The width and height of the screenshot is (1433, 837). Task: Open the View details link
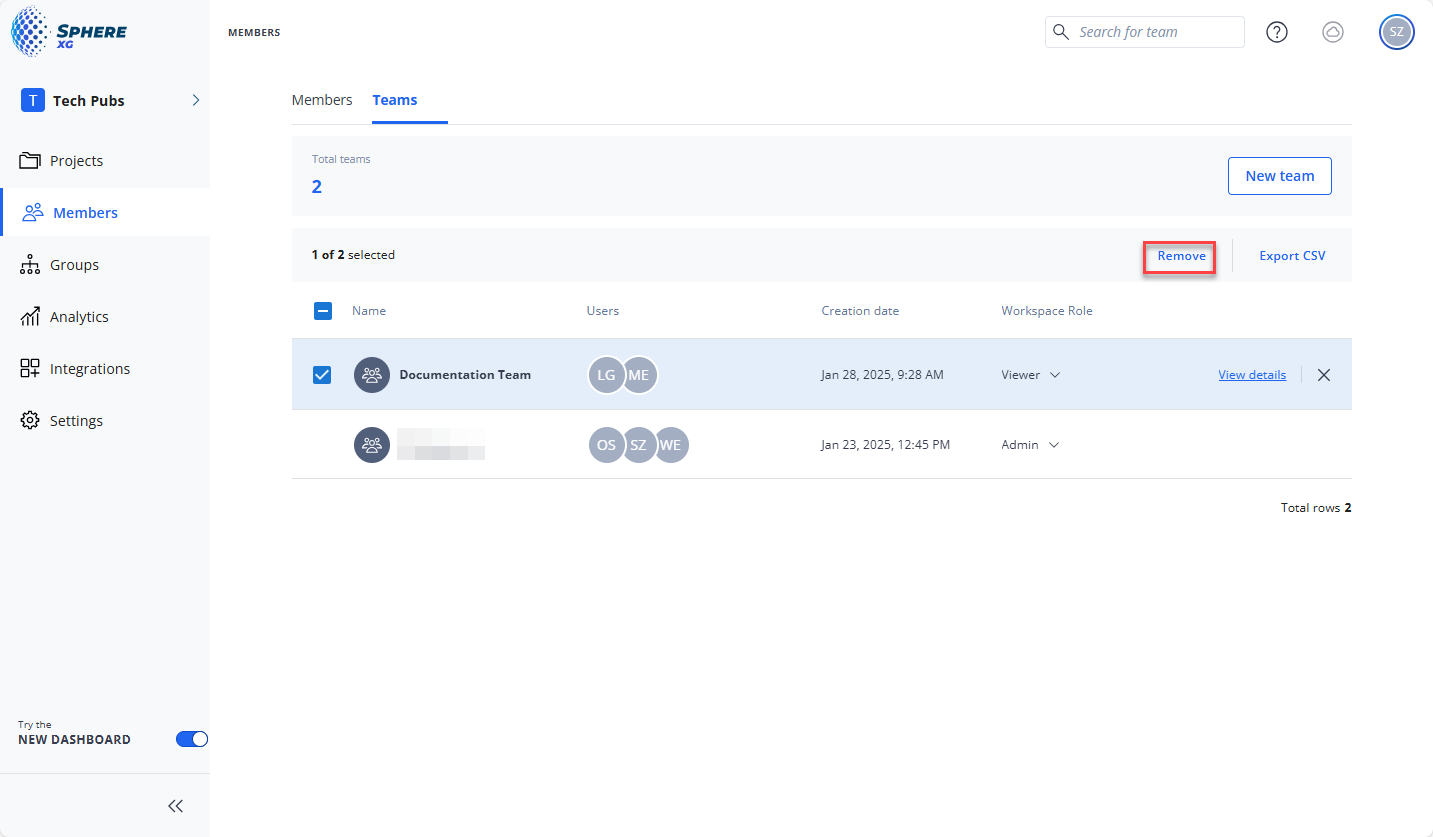[x=1252, y=375]
